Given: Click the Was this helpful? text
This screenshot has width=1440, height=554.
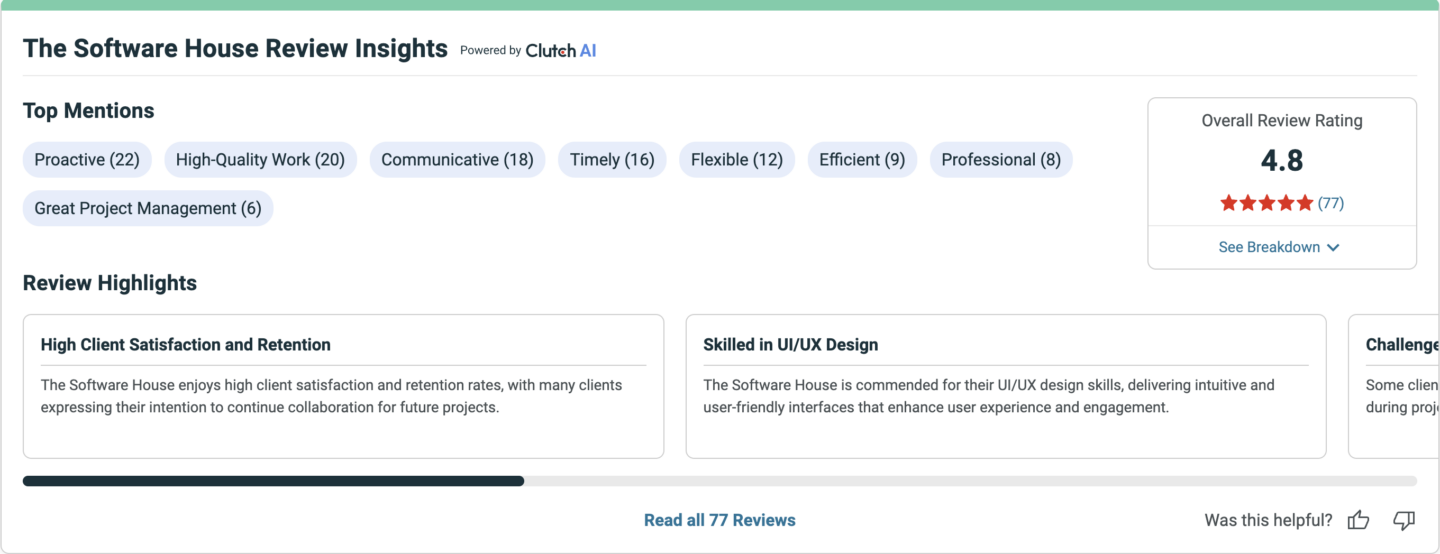Looking at the screenshot, I should click(1268, 520).
